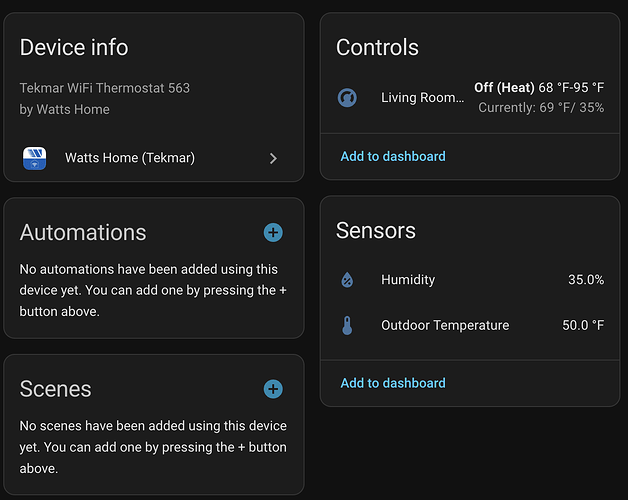Viewport: 628px width, 500px height.
Task: Click the Scenes heading
Action: point(55,389)
